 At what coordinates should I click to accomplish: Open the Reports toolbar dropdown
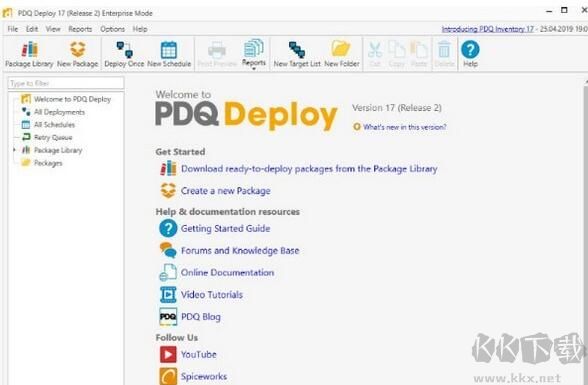[x=254, y=54]
